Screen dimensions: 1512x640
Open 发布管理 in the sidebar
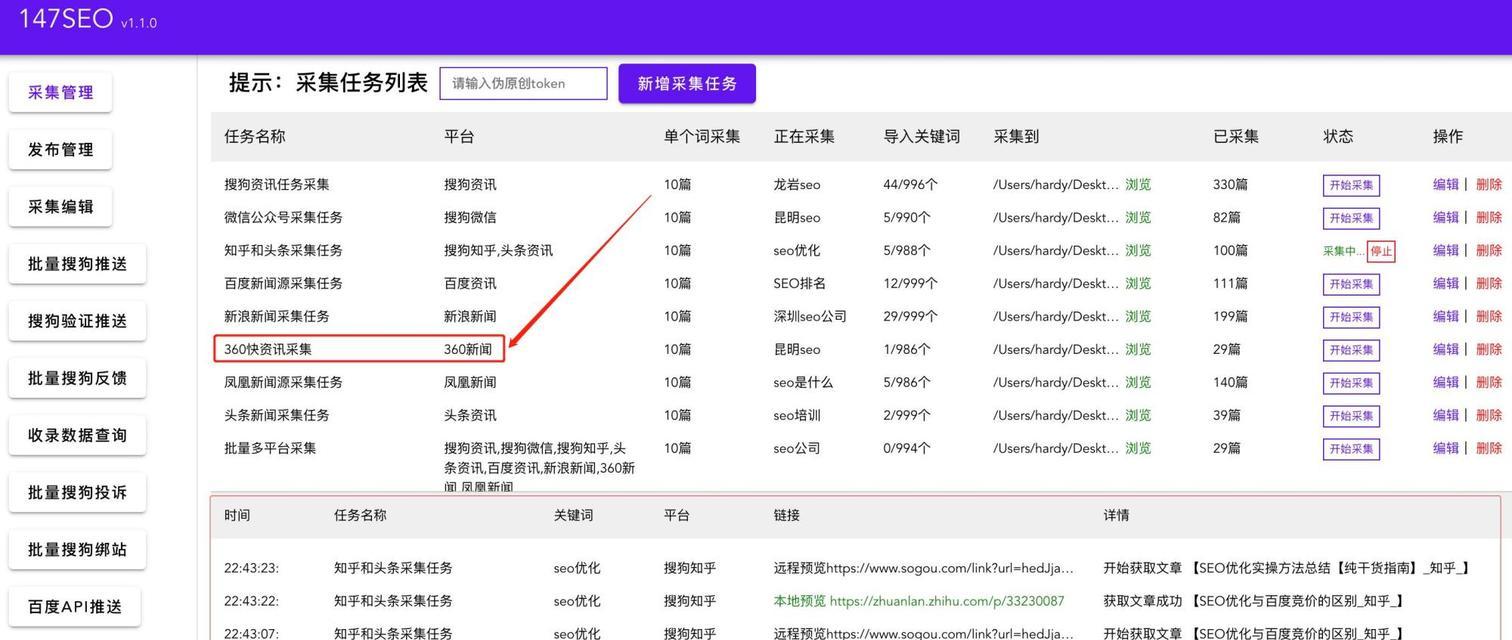60,149
